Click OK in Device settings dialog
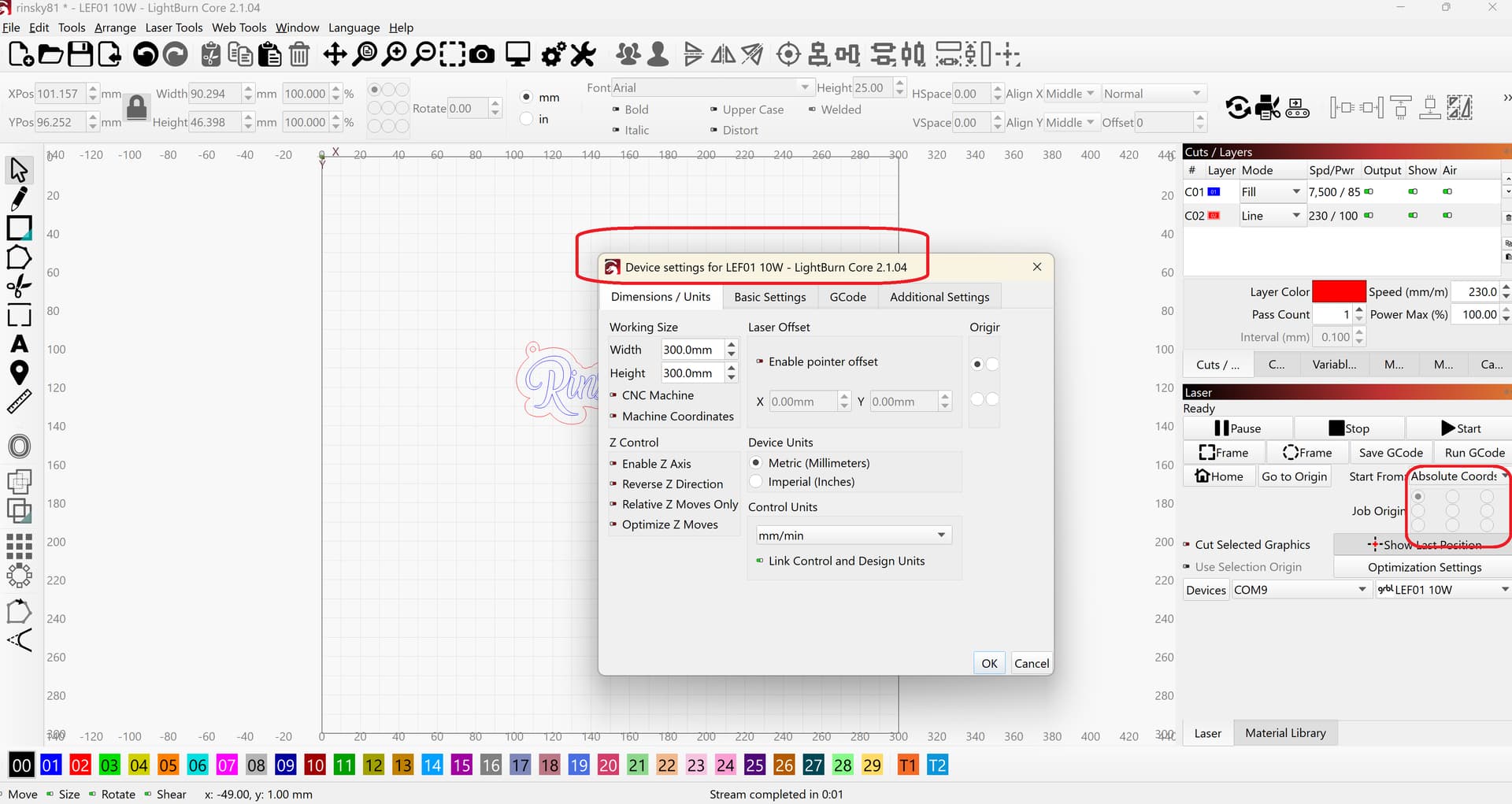Viewport: 1512px width, 804px height. point(989,663)
